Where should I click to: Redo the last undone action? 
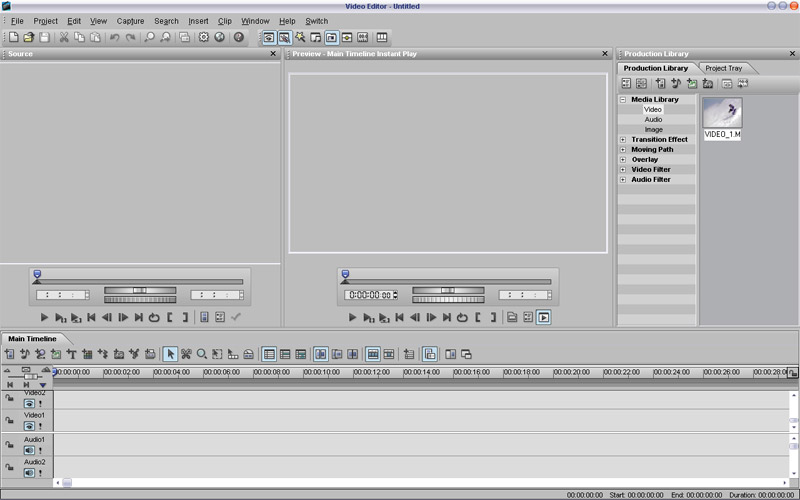[131, 37]
